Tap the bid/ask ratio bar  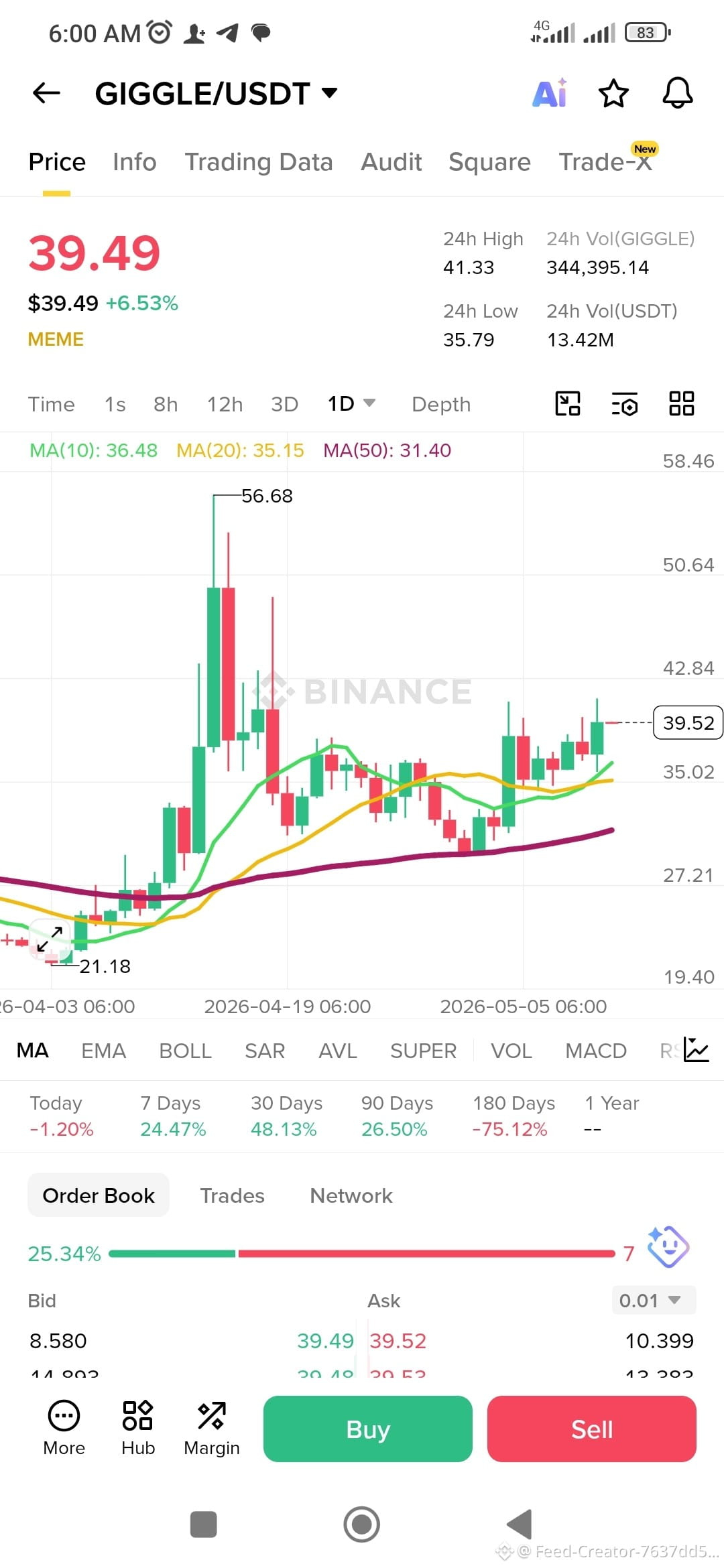[x=362, y=1253]
